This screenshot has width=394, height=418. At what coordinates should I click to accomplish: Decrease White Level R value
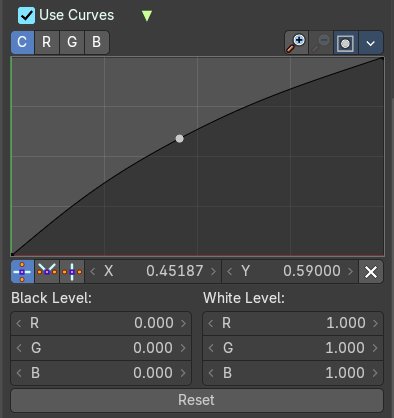211,323
